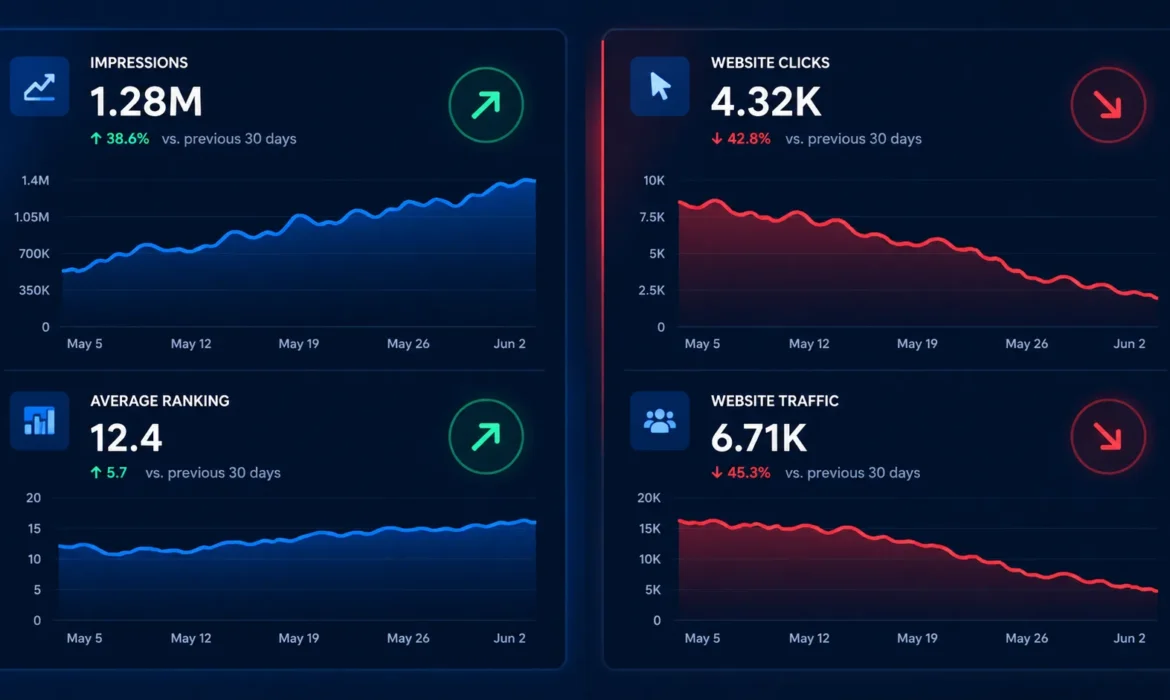1170x700 pixels.
Task: Click the 15K axis label on Website Traffic chart
Action: (x=649, y=528)
